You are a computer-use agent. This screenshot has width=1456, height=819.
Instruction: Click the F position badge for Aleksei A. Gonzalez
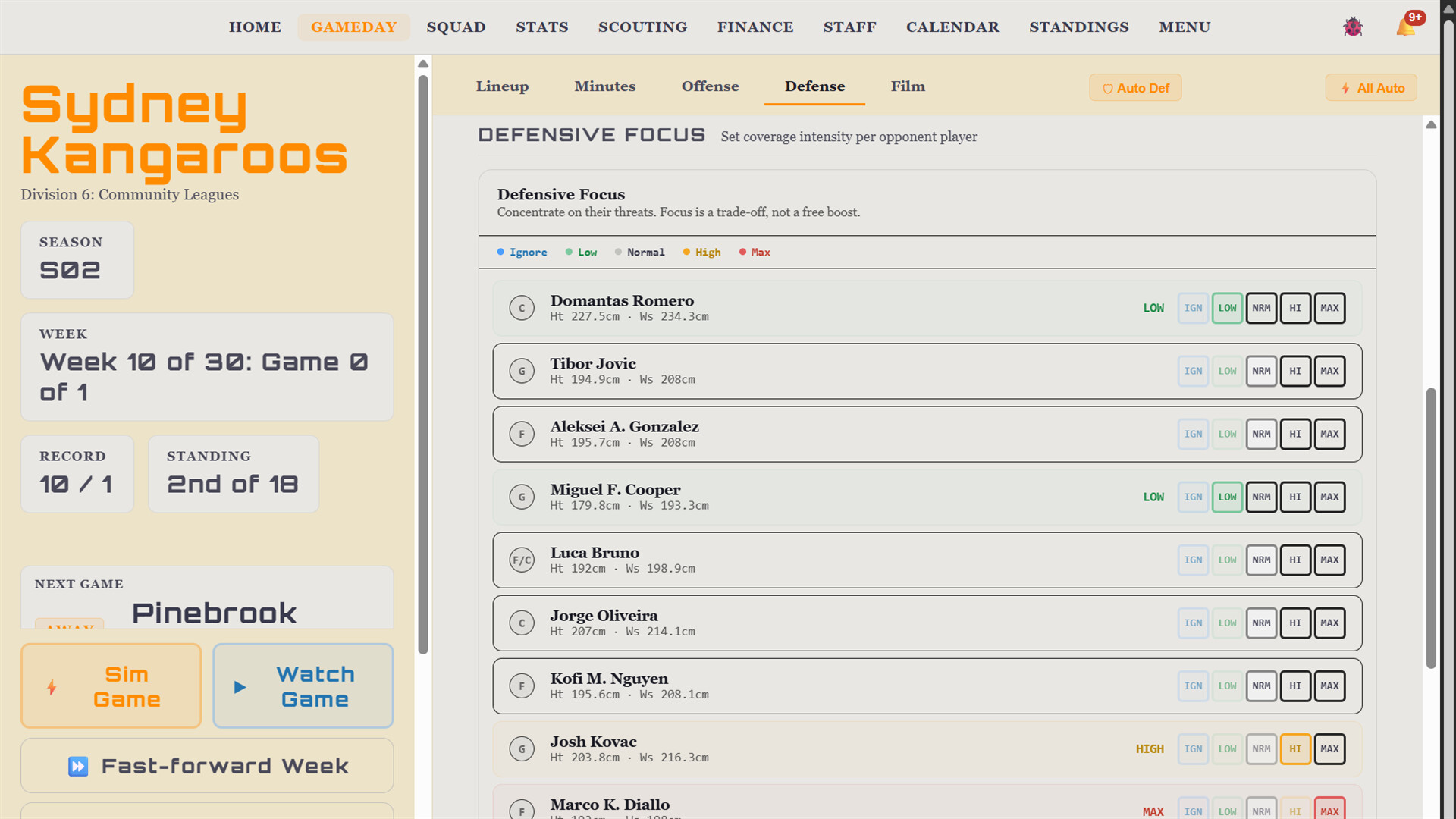point(522,434)
